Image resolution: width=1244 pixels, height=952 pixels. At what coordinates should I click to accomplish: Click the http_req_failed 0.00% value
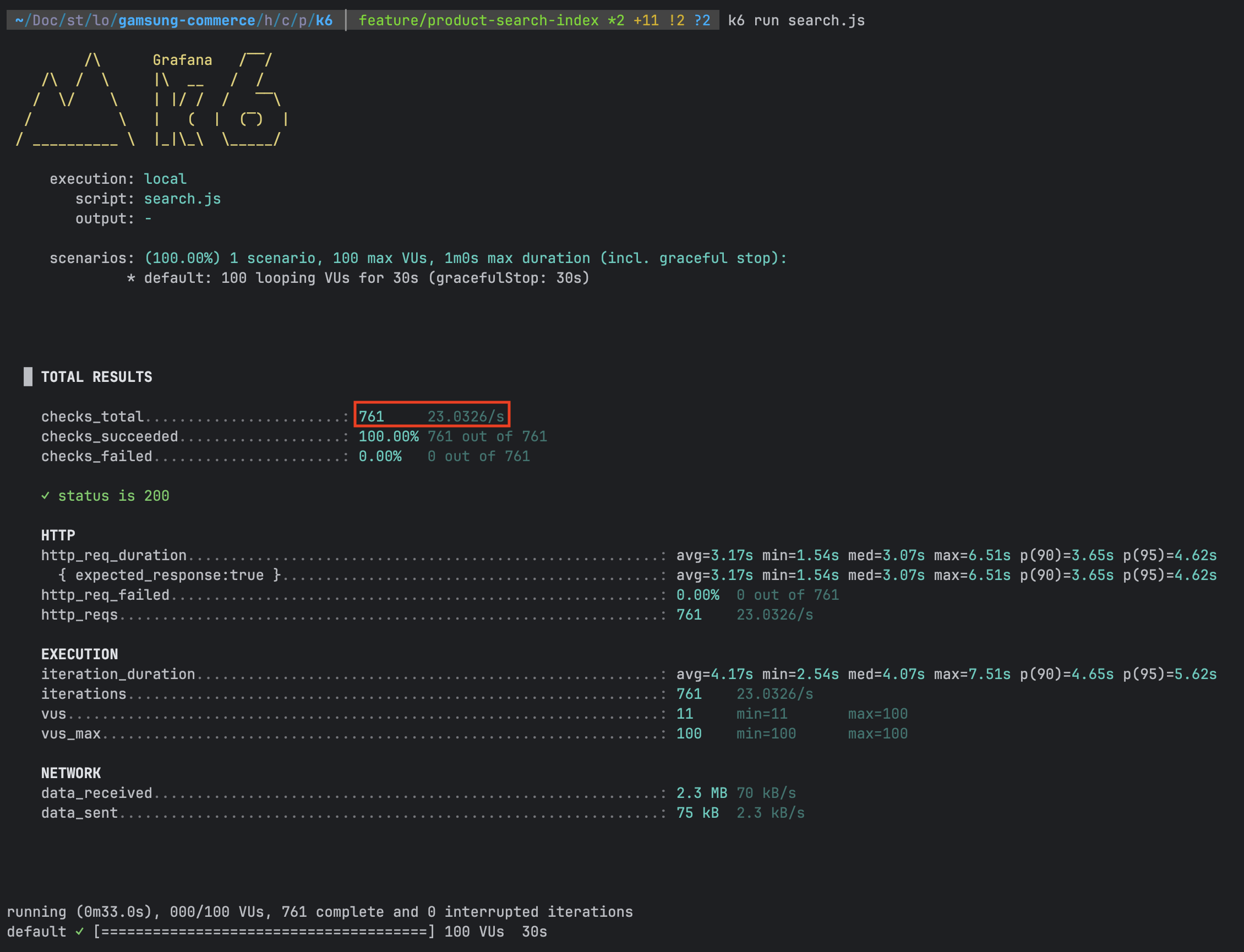pos(697,595)
